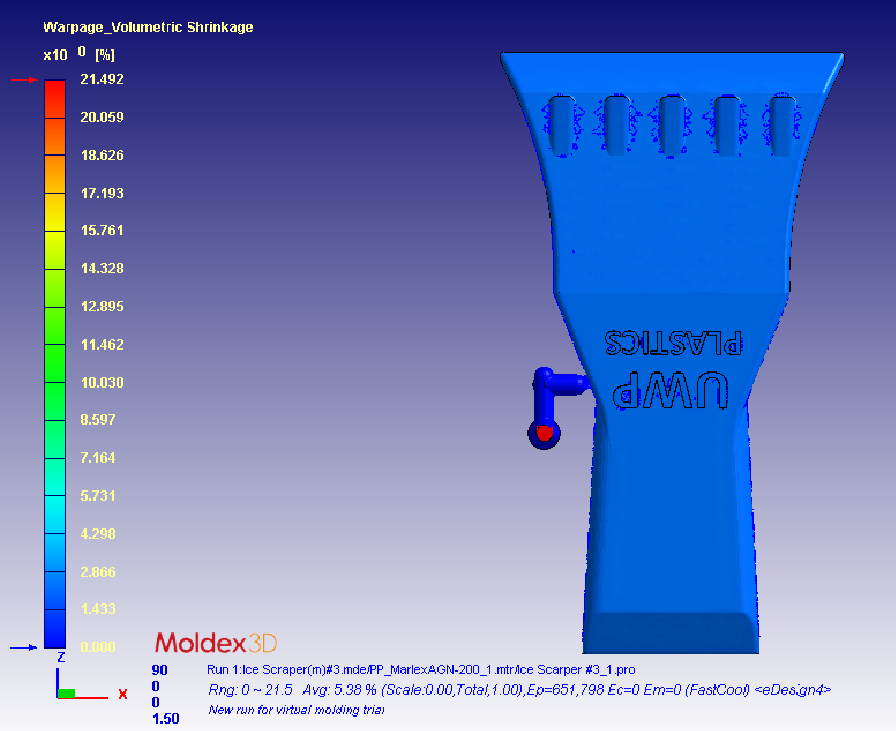
Task: Select legend value 14.328
Action: [102, 267]
